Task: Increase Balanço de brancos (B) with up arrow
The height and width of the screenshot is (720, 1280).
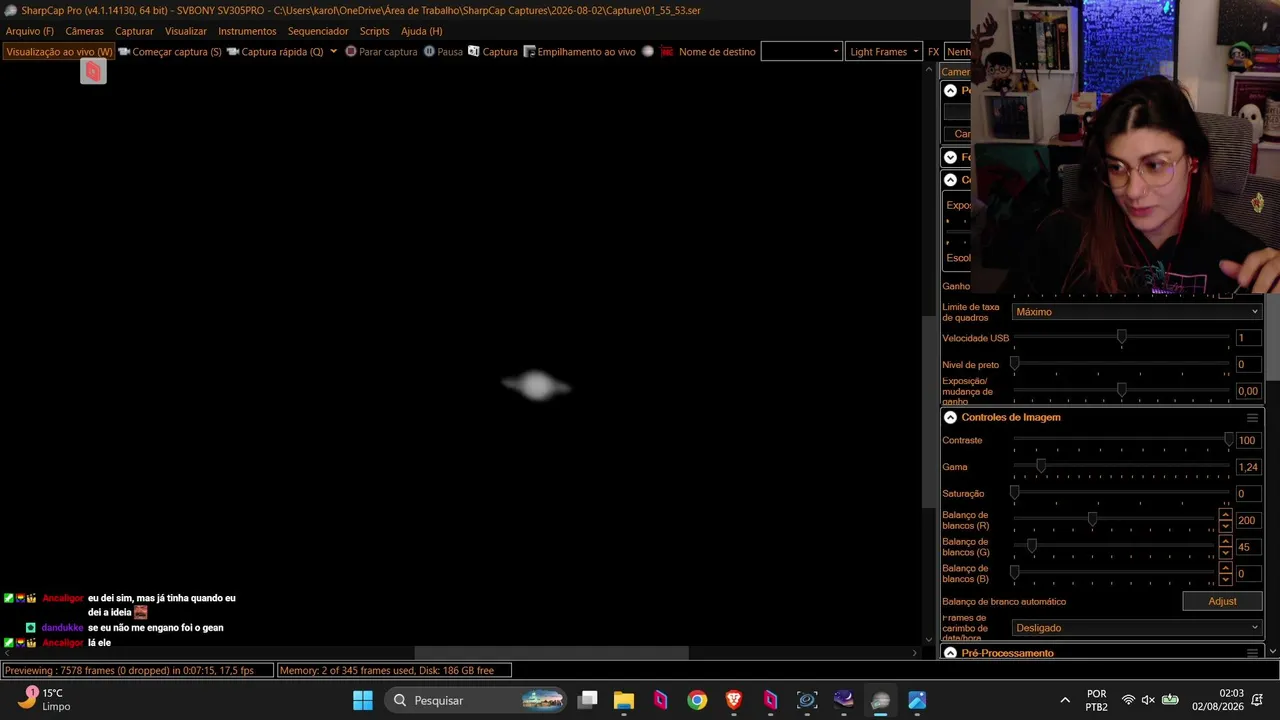Action: point(1225,568)
